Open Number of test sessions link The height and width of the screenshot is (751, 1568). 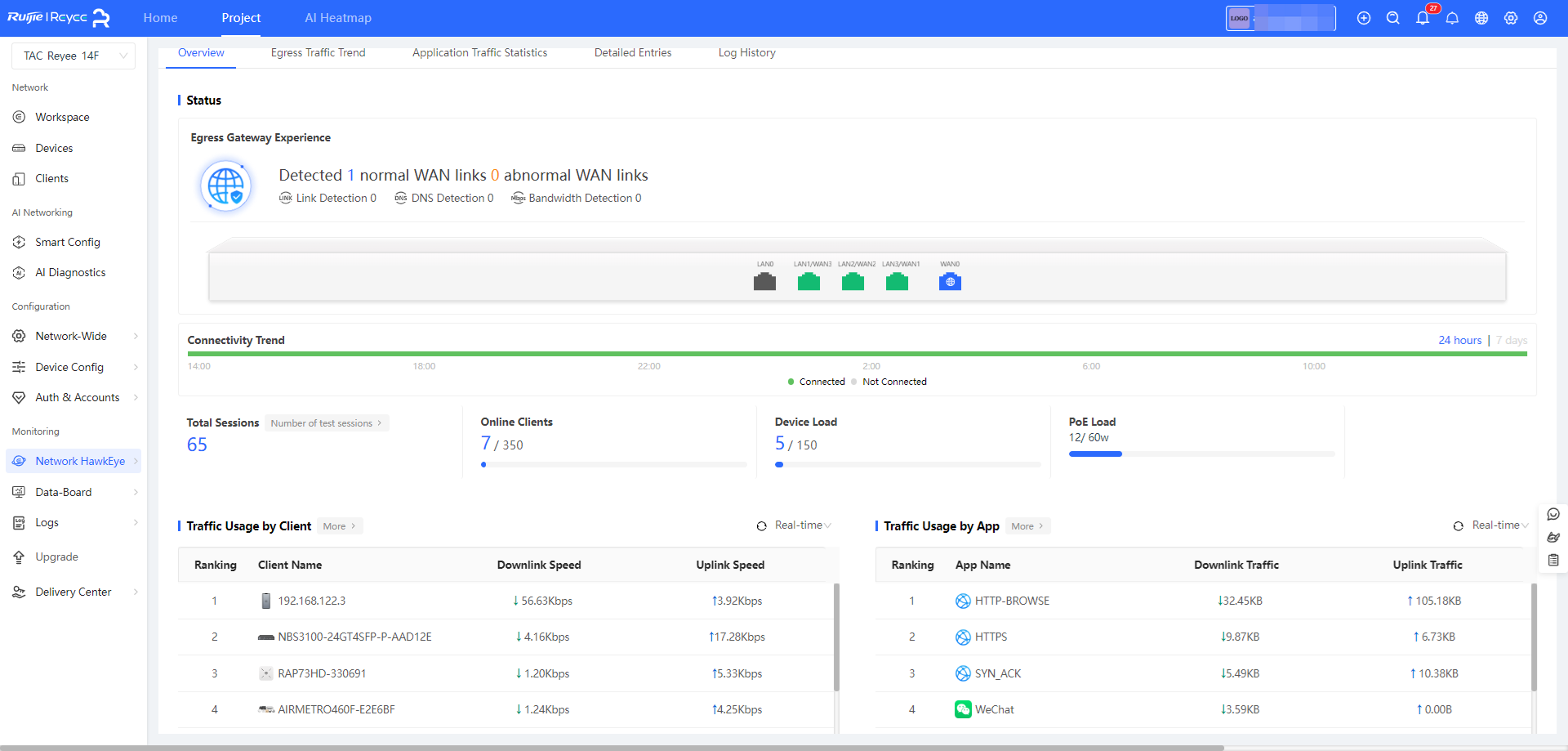[326, 423]
